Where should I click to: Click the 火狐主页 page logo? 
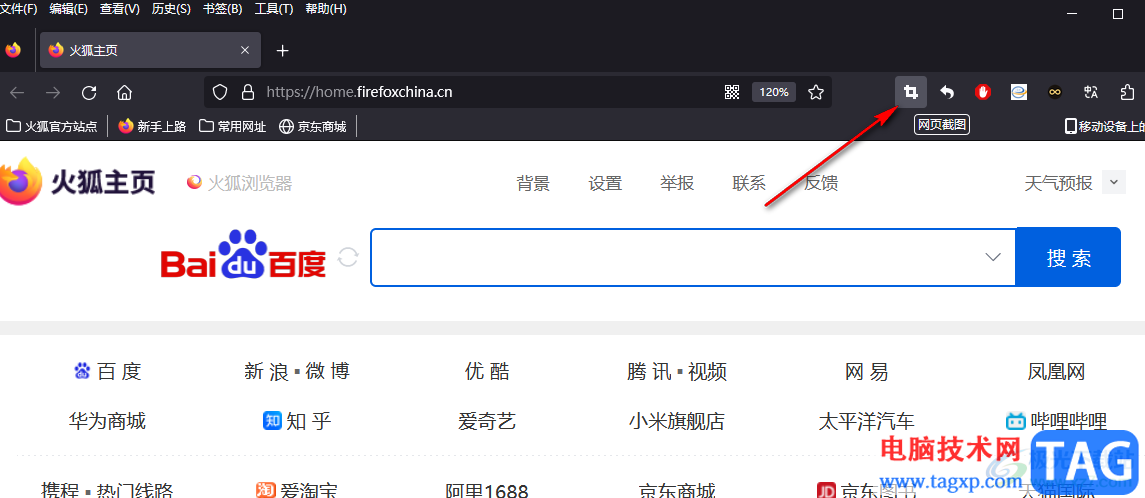coord(77,181)
